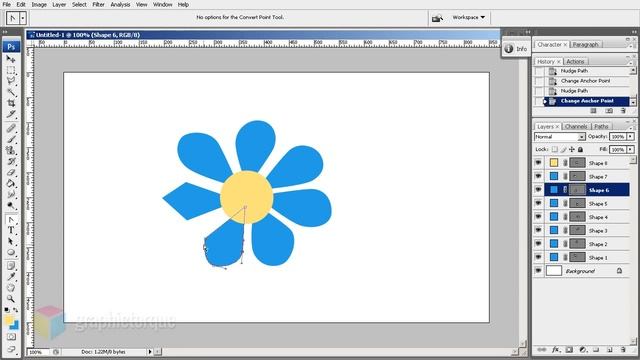This screenshot has height=360, width=640.
Task: Select the Rectangular Marquee tool
Action: click(x=11, y=70)
